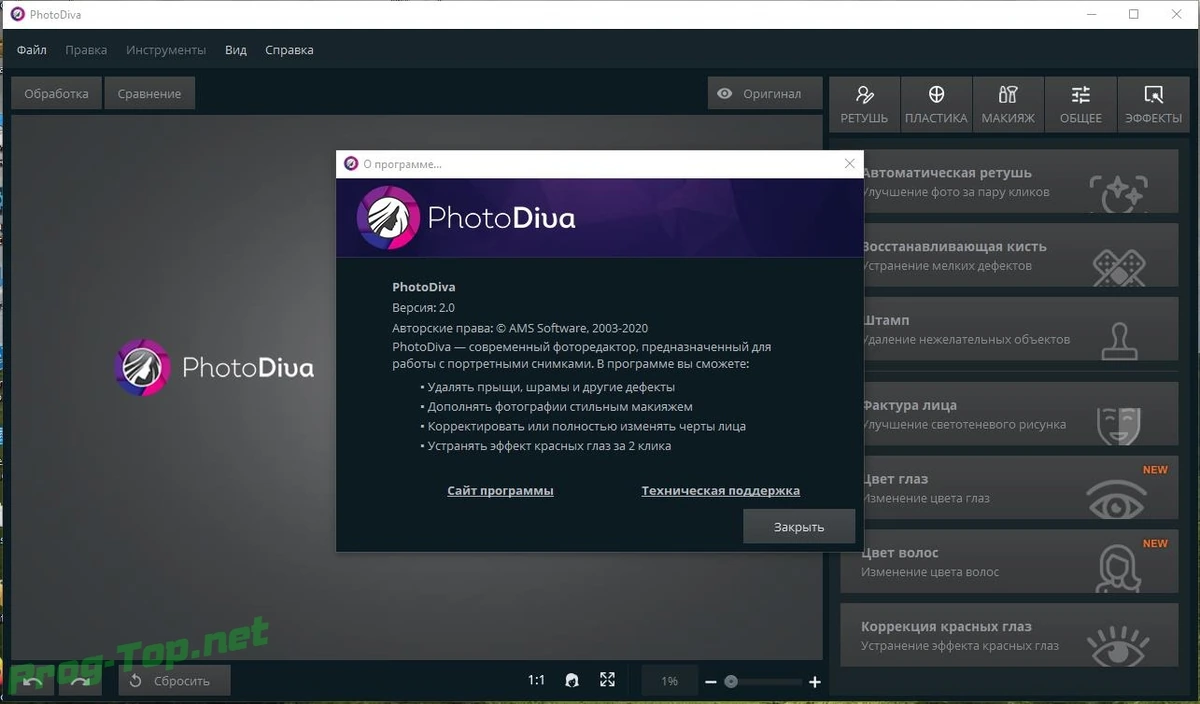Open the Инструменты menu
This screenshot has height=704, width=1200.
coord(166,50)
